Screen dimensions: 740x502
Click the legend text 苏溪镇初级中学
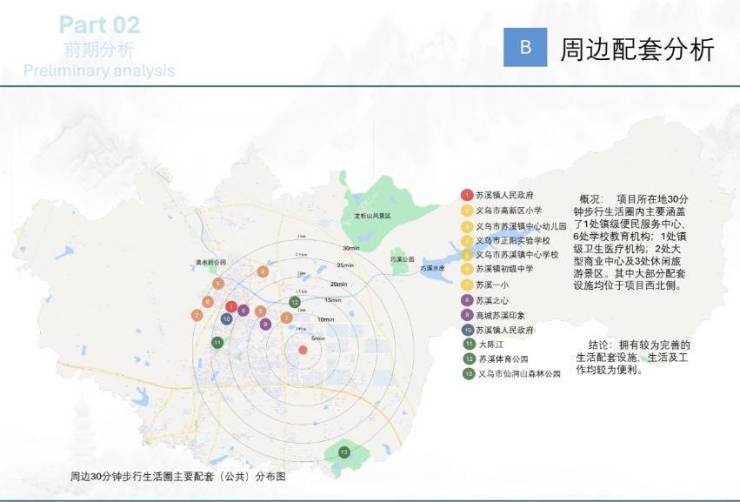(504, 269)
